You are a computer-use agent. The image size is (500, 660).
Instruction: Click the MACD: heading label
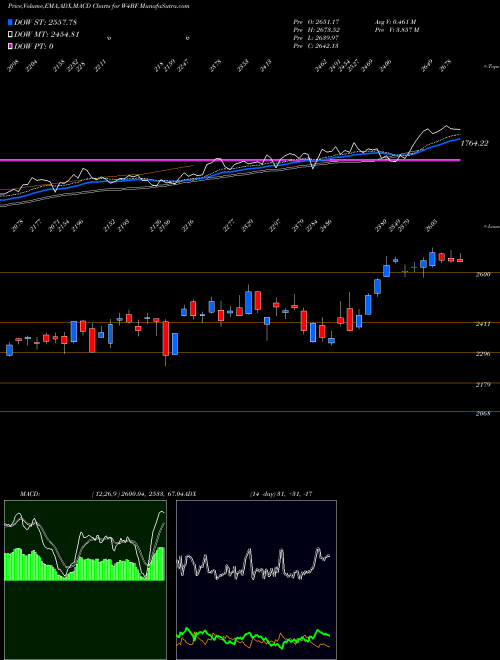[x=29, y=494]
